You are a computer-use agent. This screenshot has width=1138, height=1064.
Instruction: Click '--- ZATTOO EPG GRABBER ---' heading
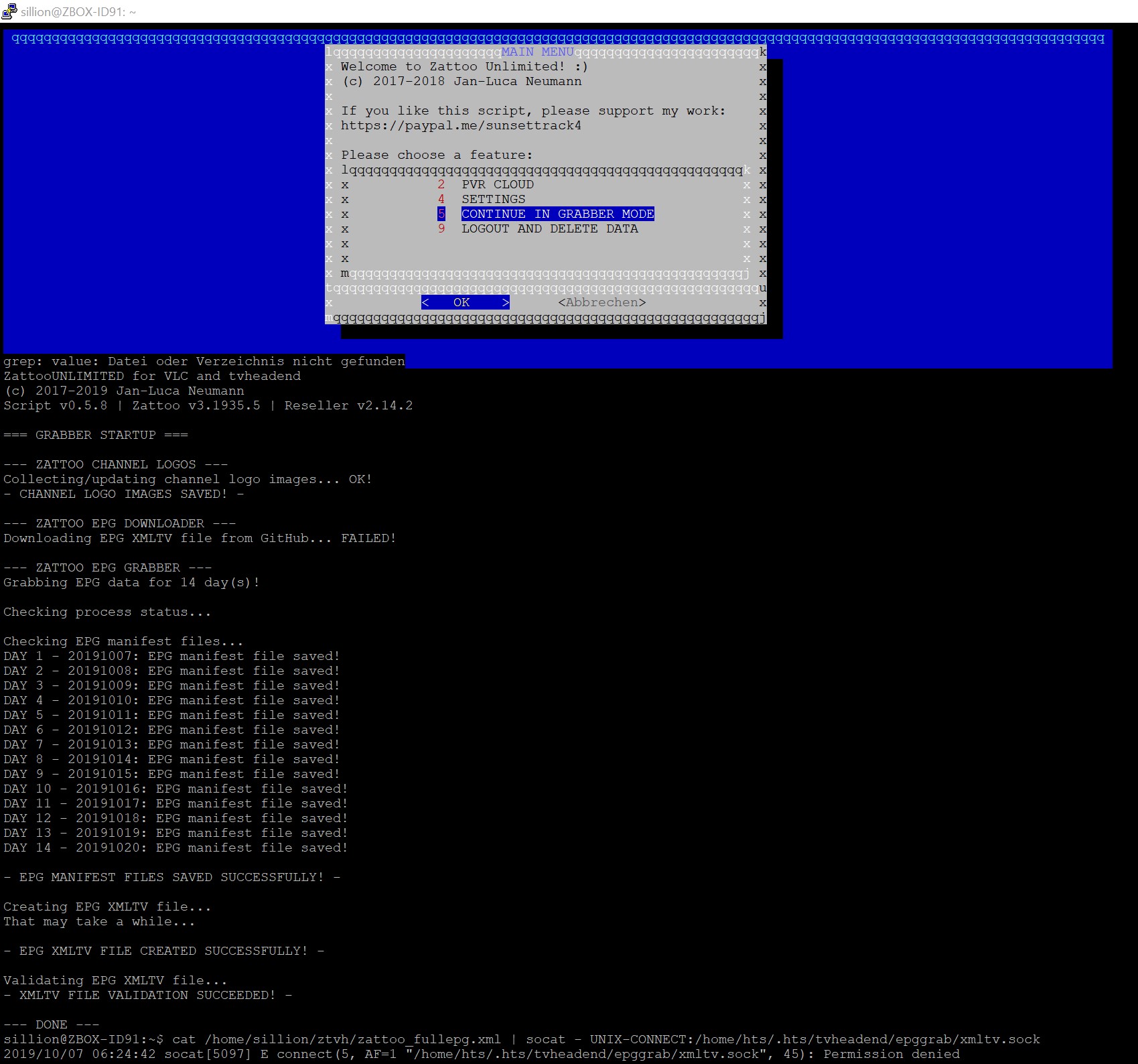tap(108, 568)
